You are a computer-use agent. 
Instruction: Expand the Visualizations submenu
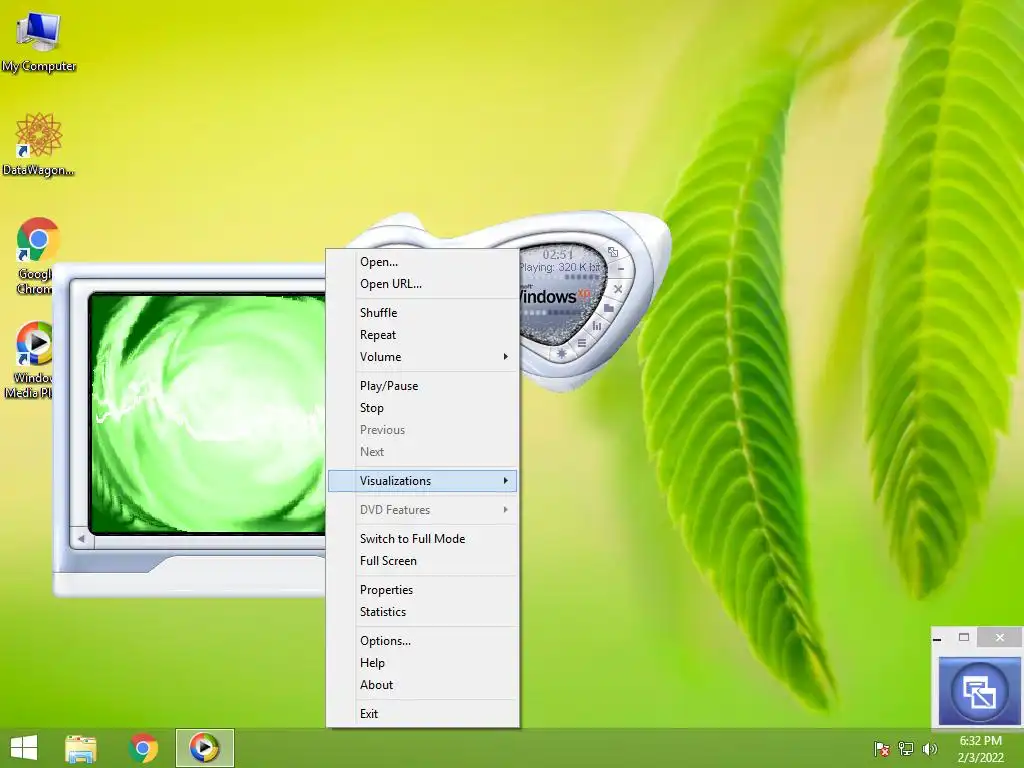(423, 481)
